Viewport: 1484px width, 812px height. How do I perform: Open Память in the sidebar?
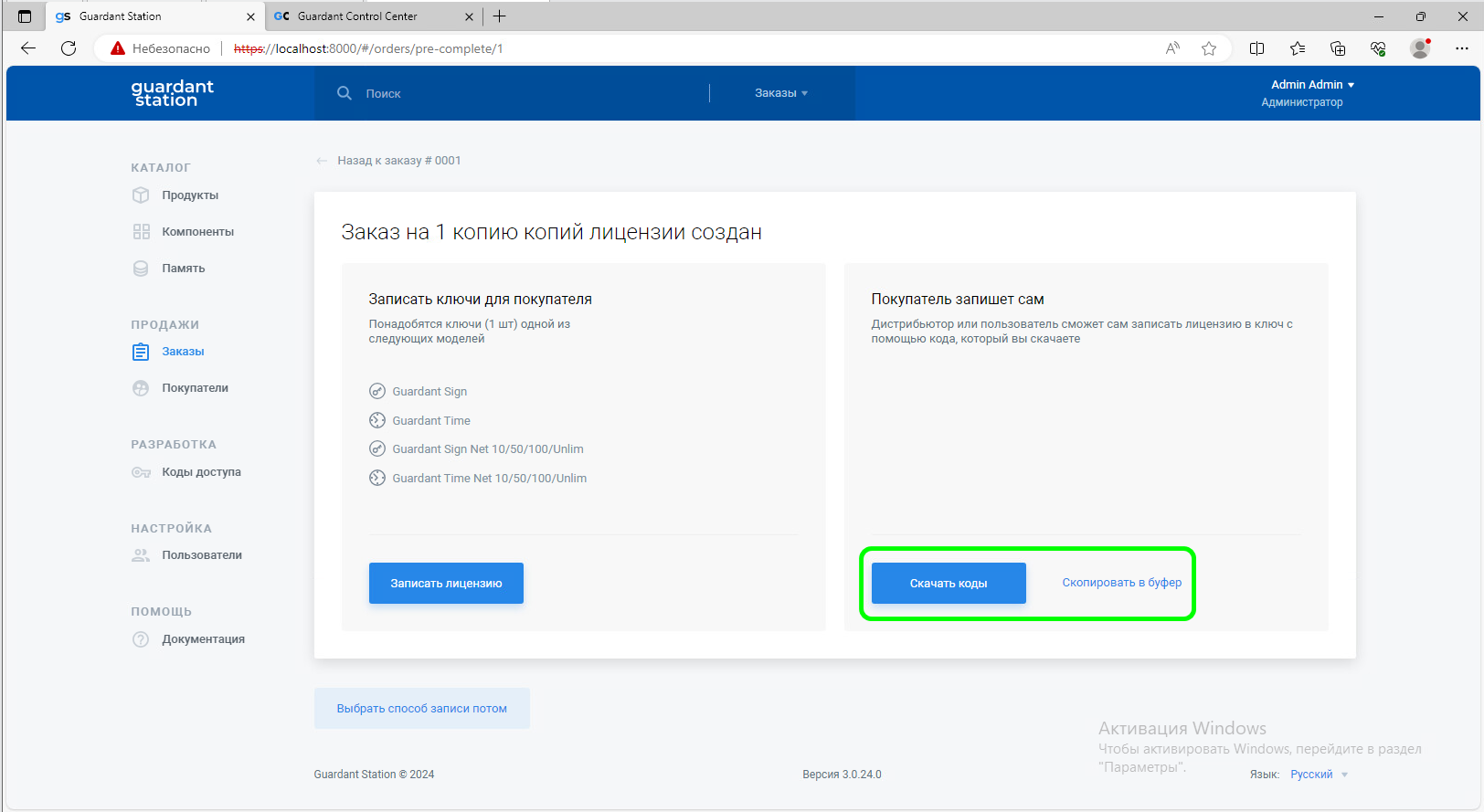pyautogui.click(x=184, y=269)
